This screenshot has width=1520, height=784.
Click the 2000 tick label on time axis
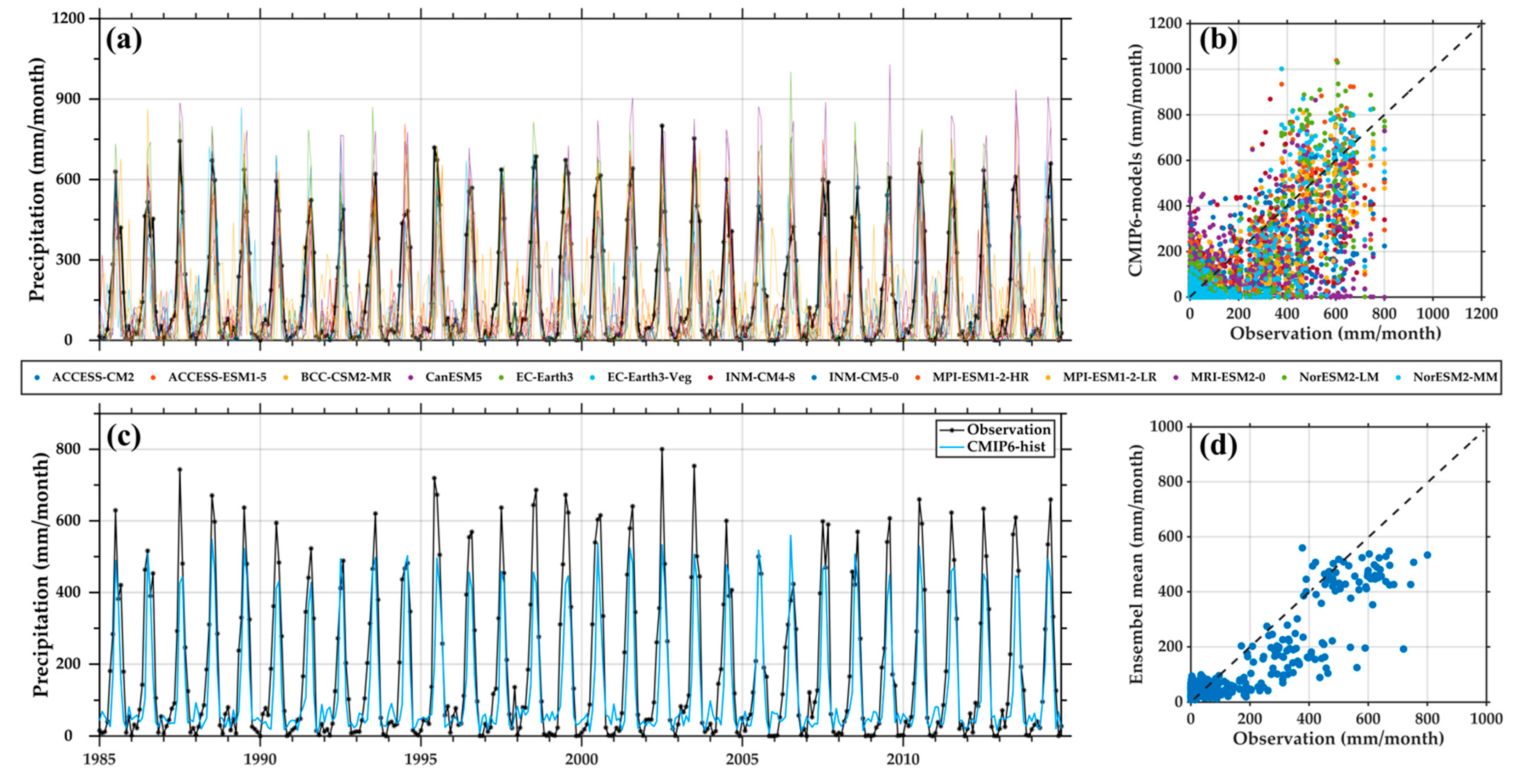coord(581,759)
